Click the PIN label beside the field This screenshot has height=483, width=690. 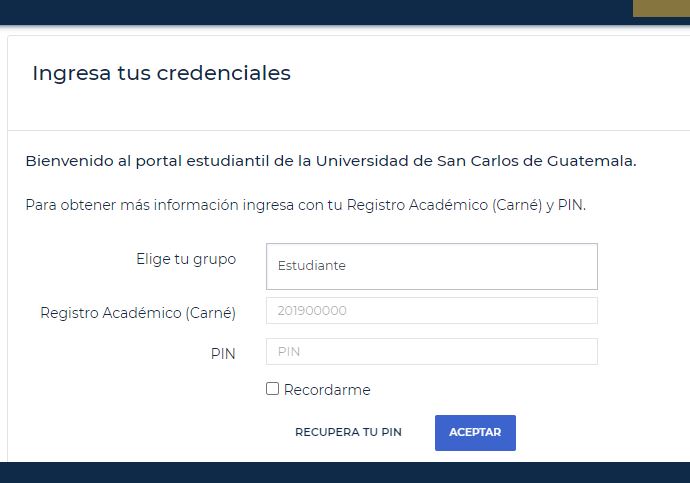(223, 354)
